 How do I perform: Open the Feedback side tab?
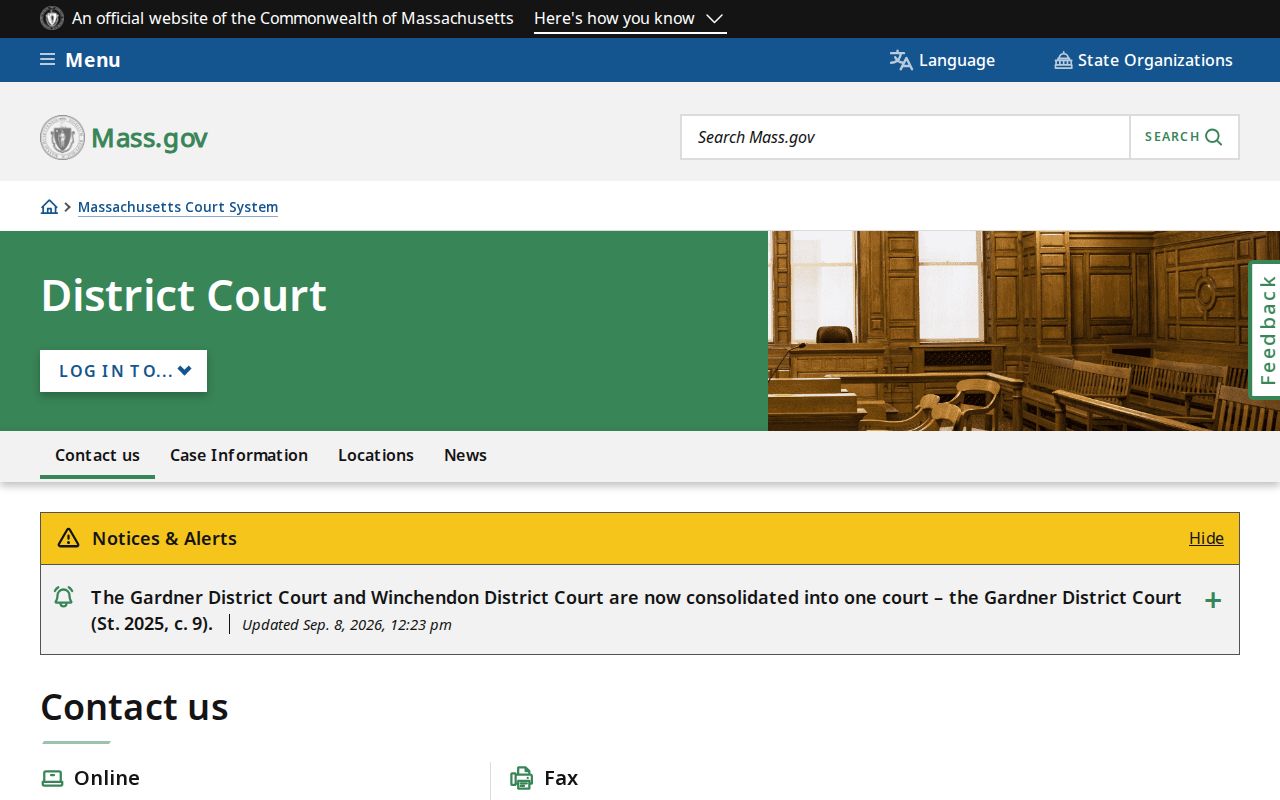[1266, 330]
